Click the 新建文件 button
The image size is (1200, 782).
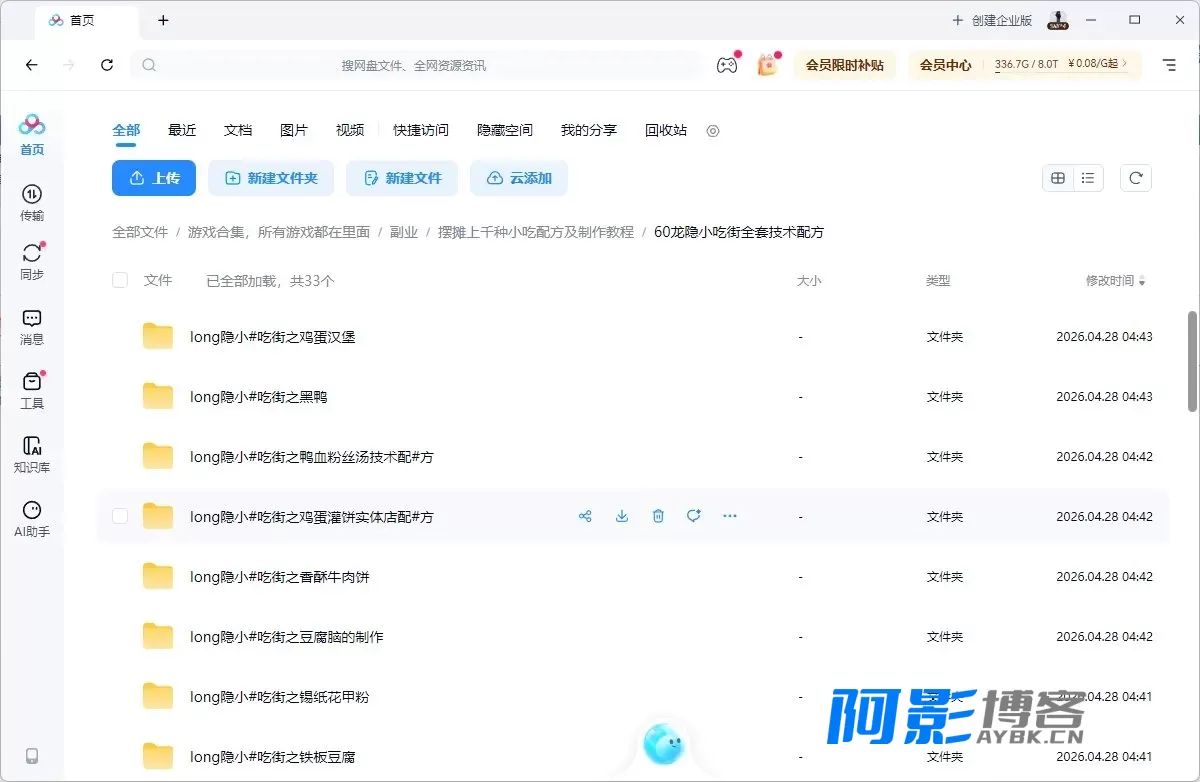coord(402,178)
